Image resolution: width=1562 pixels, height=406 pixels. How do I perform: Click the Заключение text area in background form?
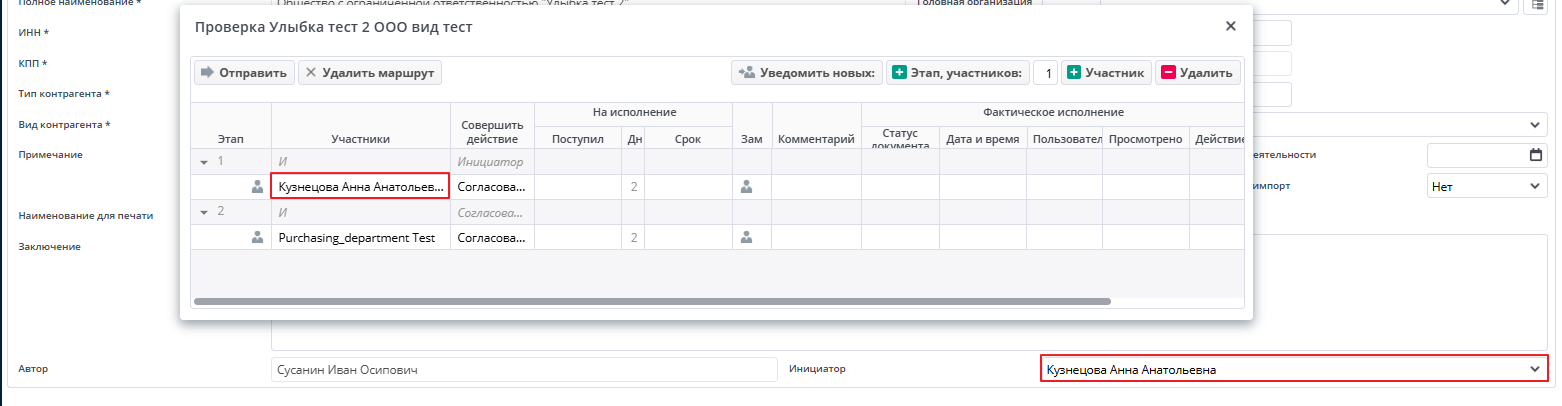[x=909, y=291]
